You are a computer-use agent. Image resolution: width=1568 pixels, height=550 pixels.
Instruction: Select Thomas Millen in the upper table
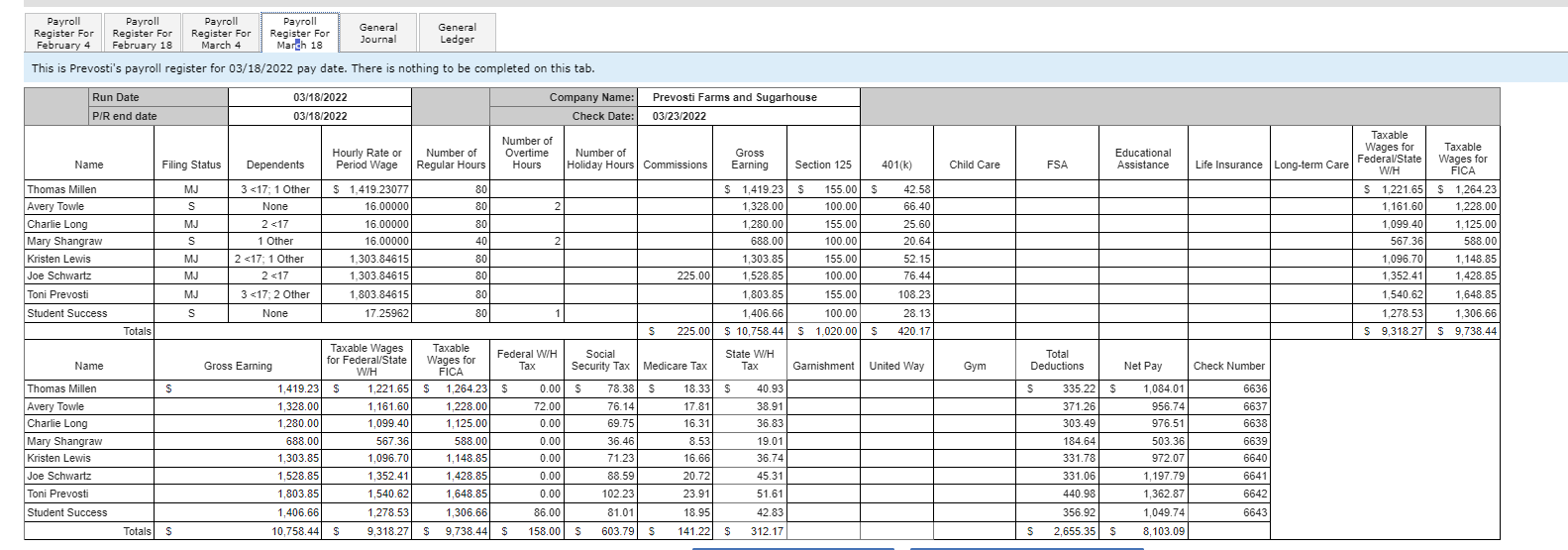pos(61,189)
